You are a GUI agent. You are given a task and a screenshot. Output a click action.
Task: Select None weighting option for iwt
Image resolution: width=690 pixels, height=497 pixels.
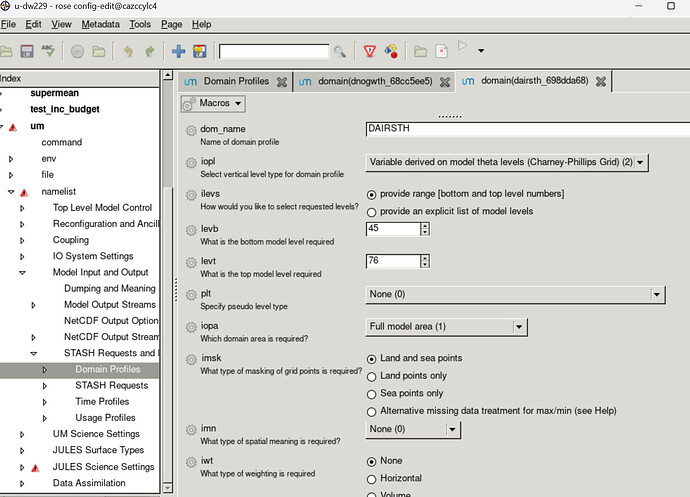(x=372, y=461)
